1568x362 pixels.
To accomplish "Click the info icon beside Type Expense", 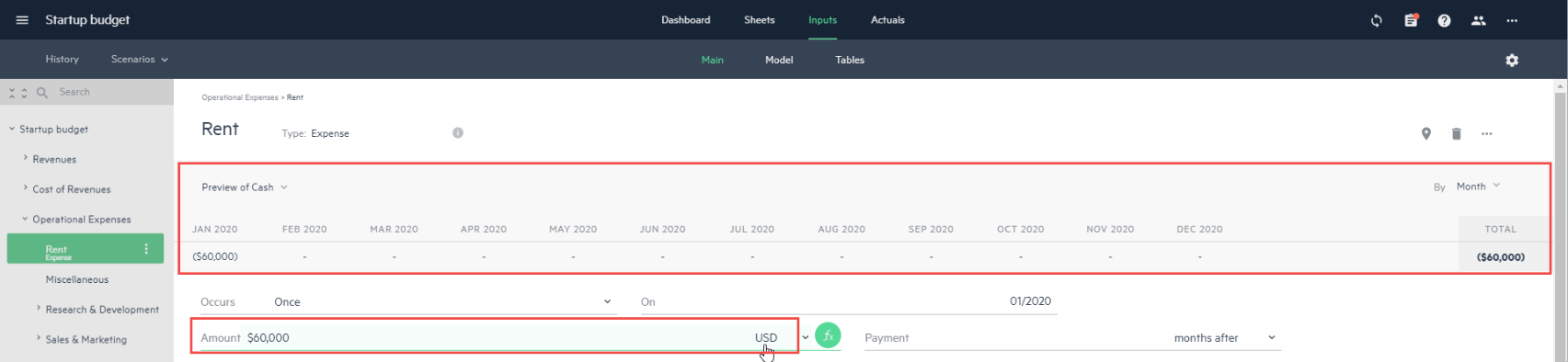I will pyautogui.click(x=458, y=133).
